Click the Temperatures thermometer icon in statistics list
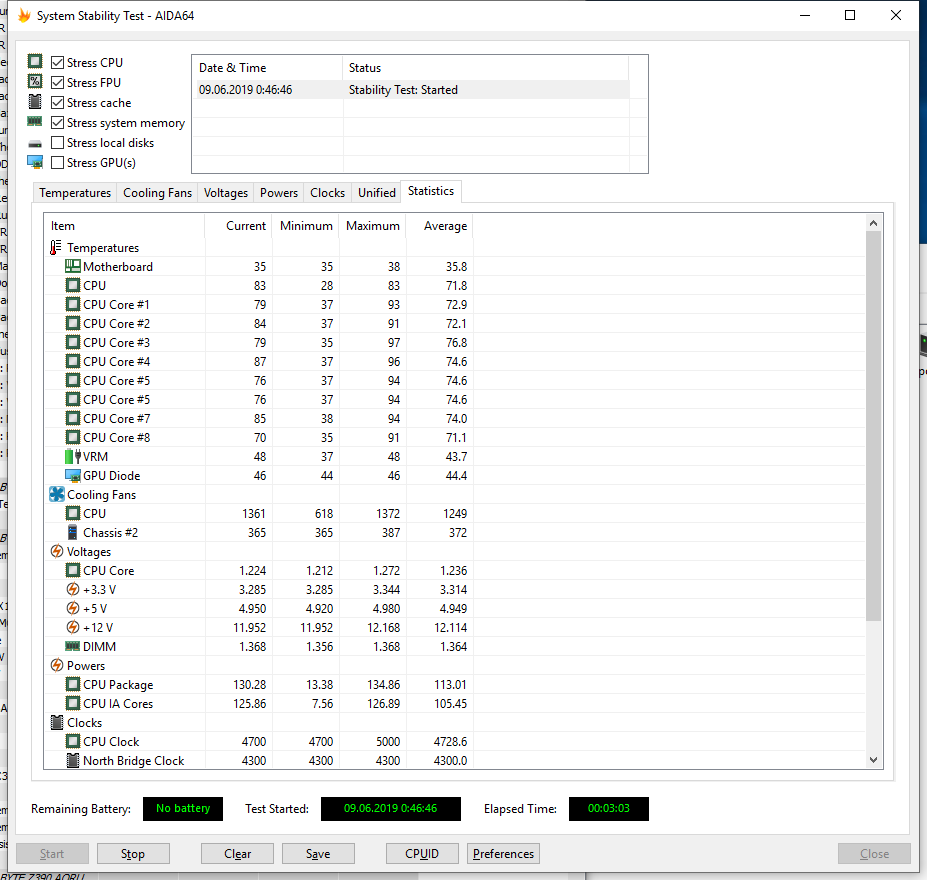This screenshot has height=880, width=927. [x=56, y=247]
